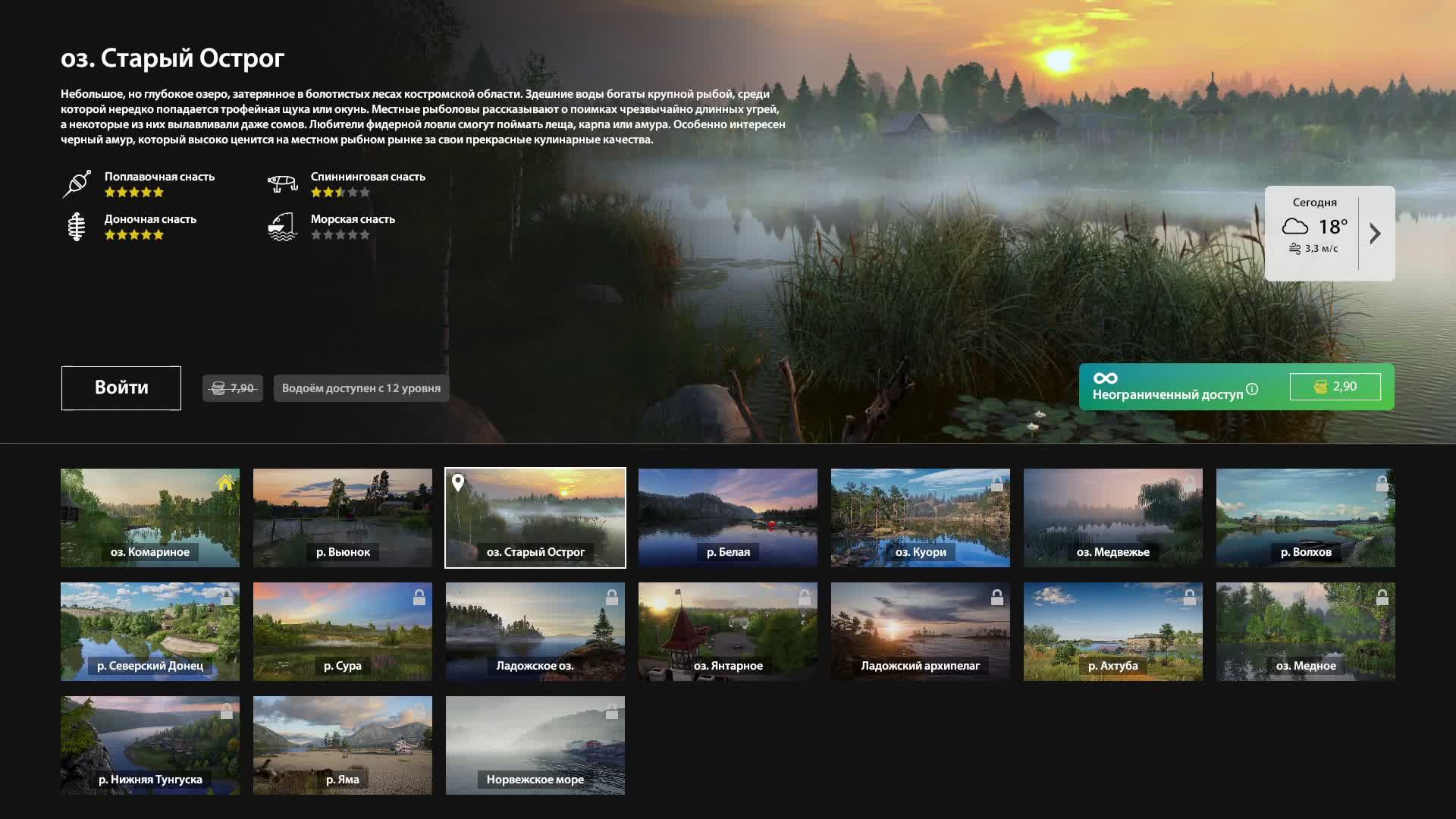
Task: Click the home icon on оз. Комариное
Action: click(x=224, y=483)
